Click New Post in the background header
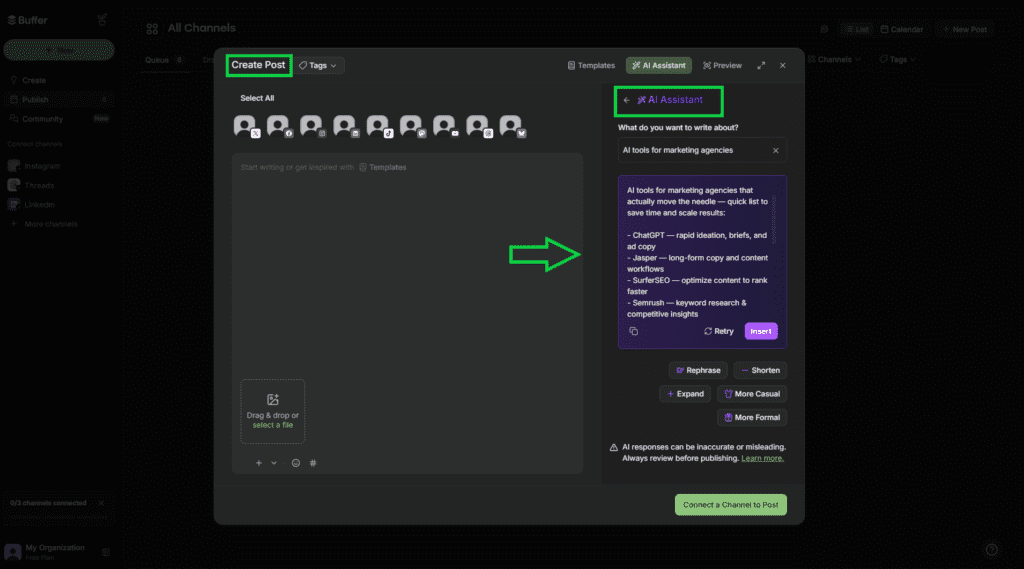This screenshot has width=1024, height=569. (965, 29)
